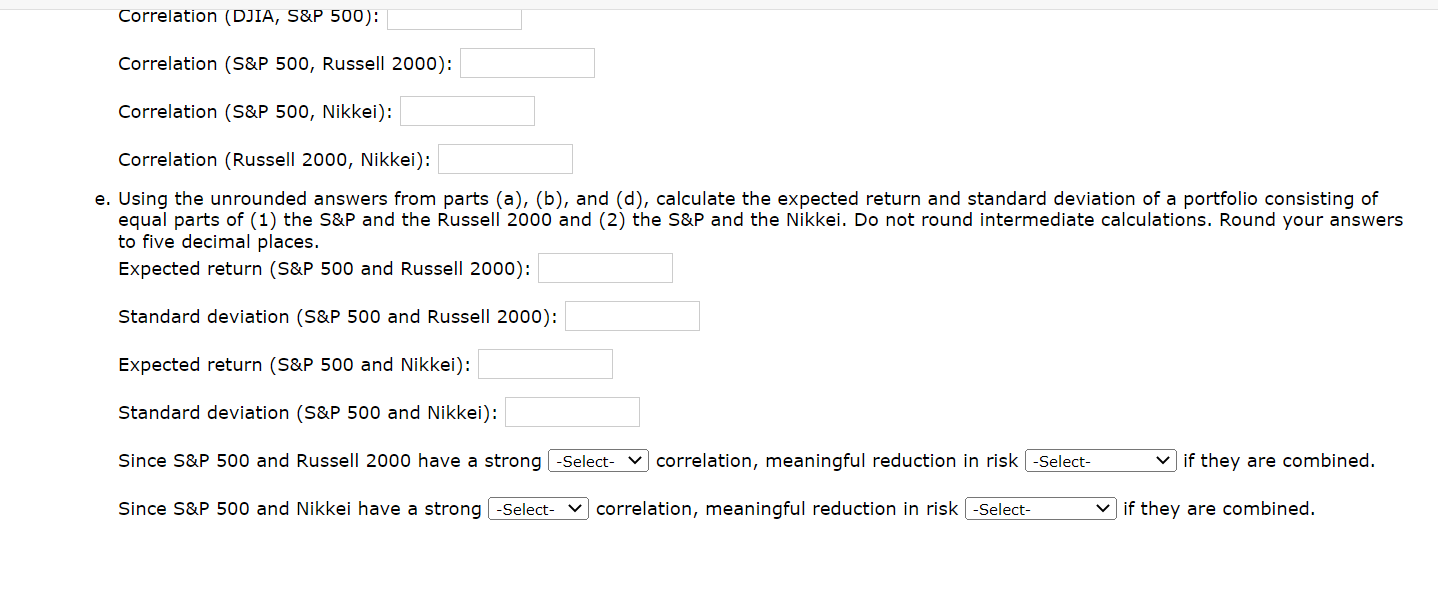Open the risk reduction dropdown in the Nikkei sentence
This screenshot has height=615, width=1438.
pyautogui.click(x=1040, y=508)
